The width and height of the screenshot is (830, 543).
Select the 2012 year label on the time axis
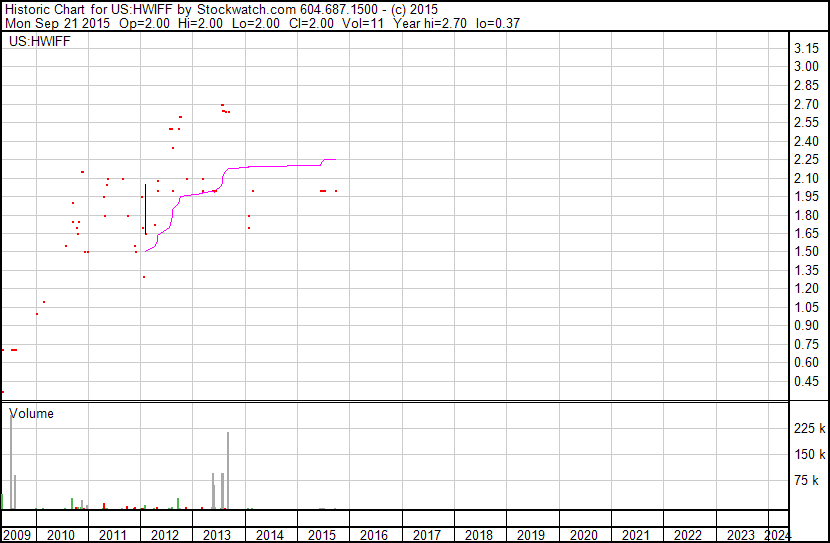coord(165,535)
